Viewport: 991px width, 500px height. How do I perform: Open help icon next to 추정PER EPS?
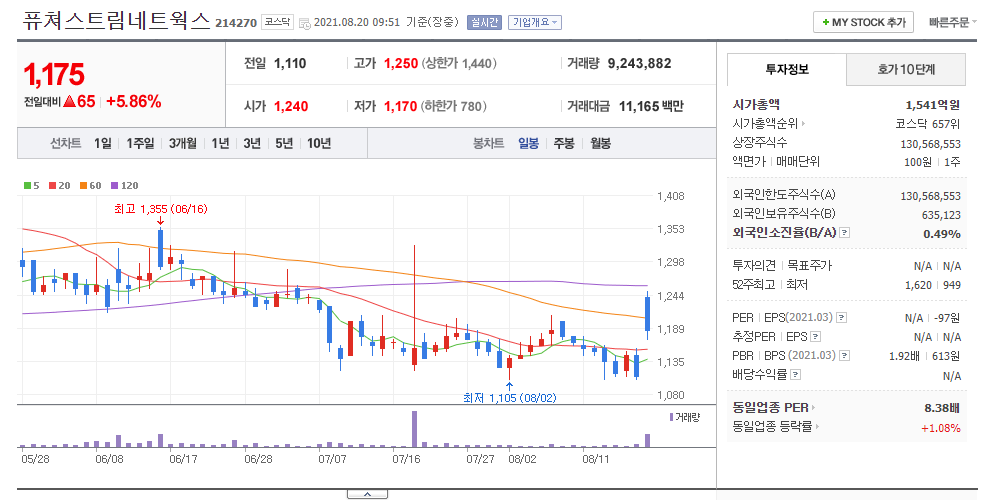click(816, 337)
